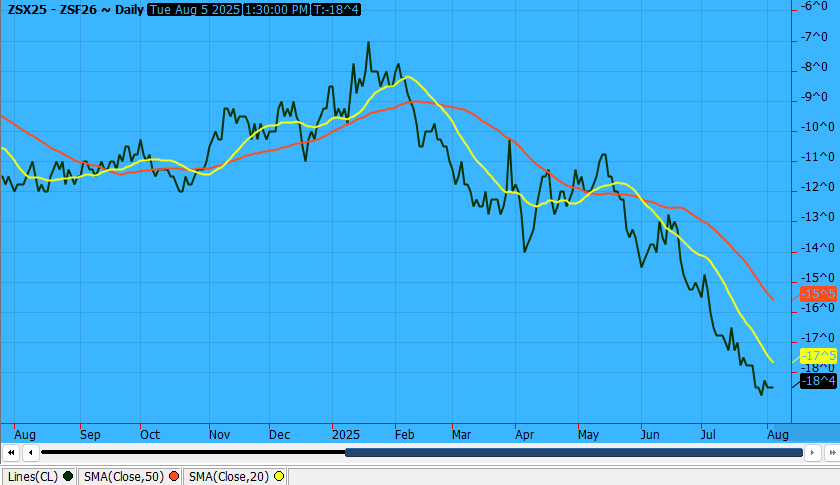
Task: Select the SMA(Close,20) study tab
Action: pos(230,476)
